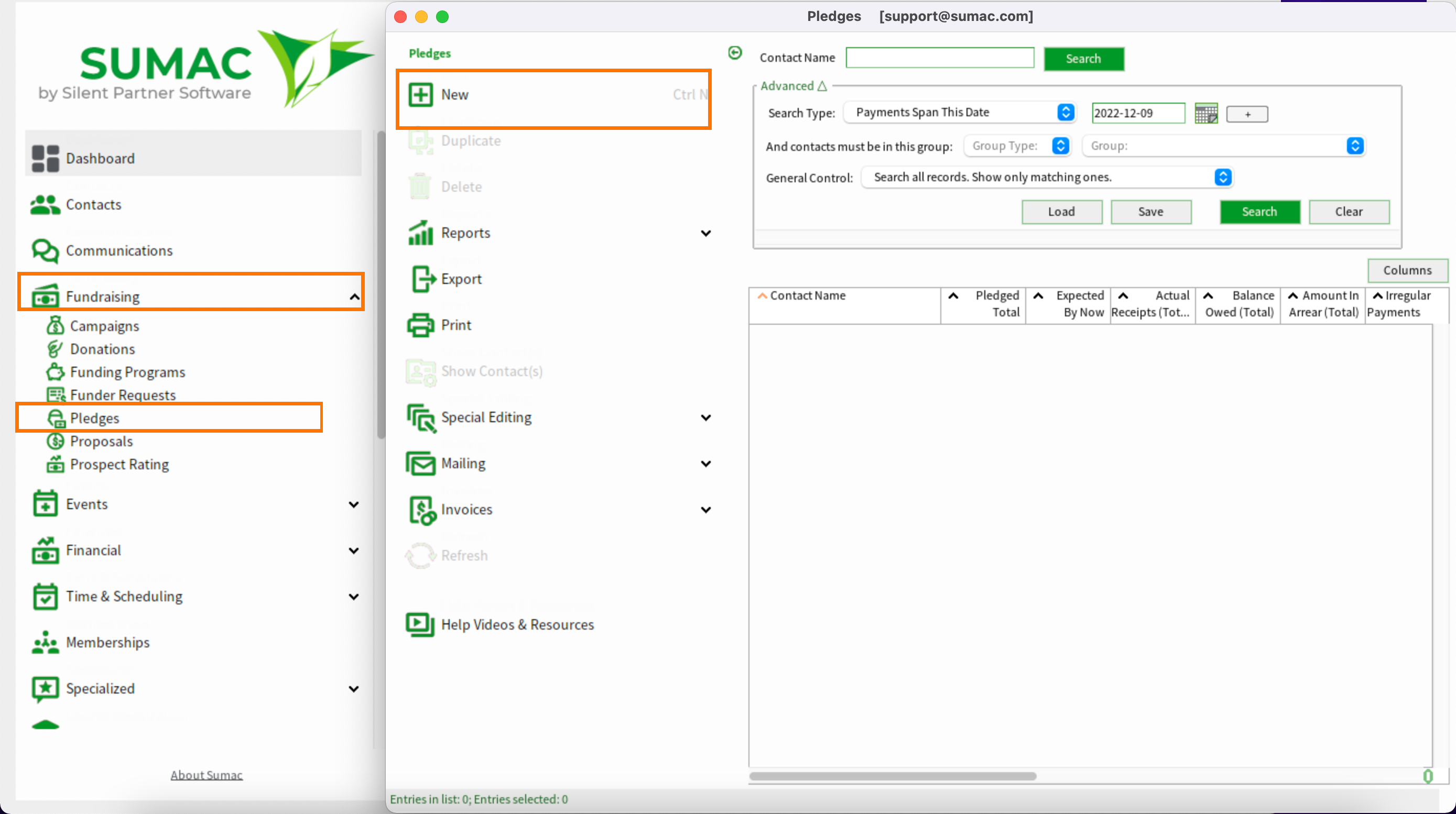The width and height of the screenshot is (1456, 814).
Task: Click the New pledge plus icon
Action: 420,94
